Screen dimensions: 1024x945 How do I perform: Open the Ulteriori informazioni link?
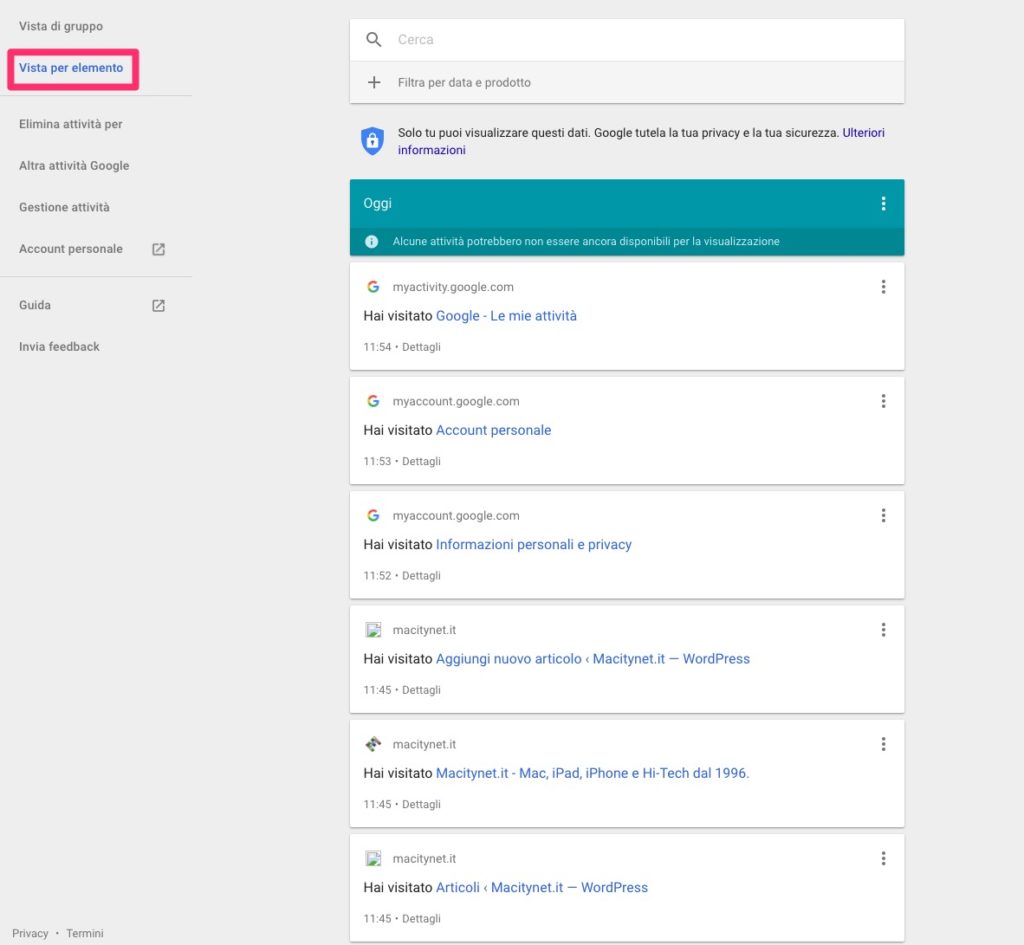[863, 132]
